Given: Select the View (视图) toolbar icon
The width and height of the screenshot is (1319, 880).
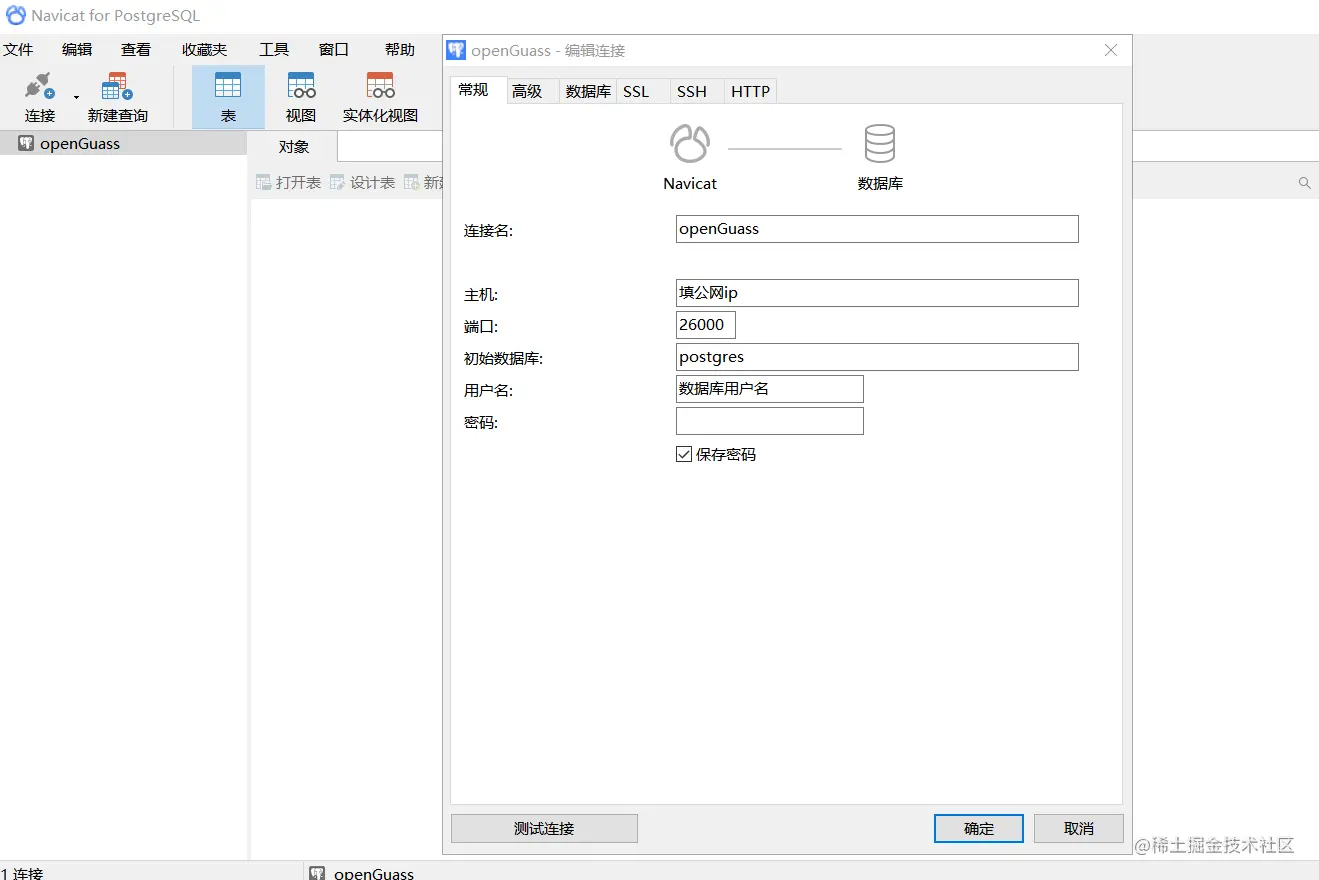Looking at the screenshot, I should (x=301, y=97).
